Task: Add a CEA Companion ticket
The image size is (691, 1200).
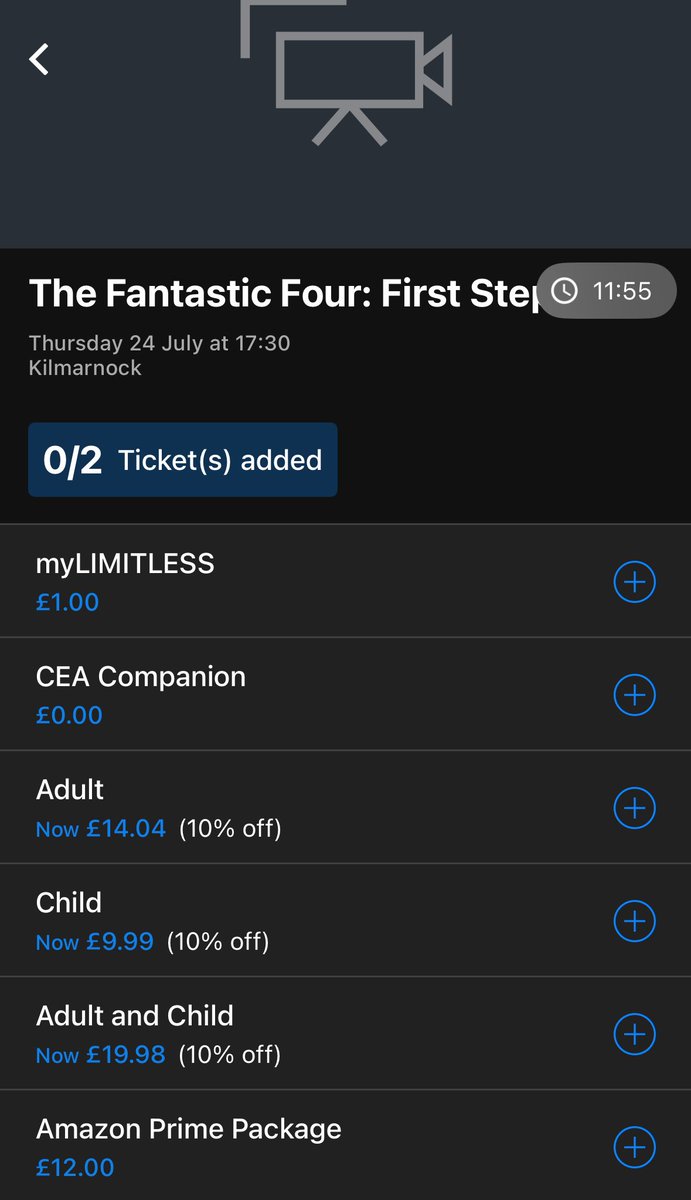Action: (x=634, y=695)
